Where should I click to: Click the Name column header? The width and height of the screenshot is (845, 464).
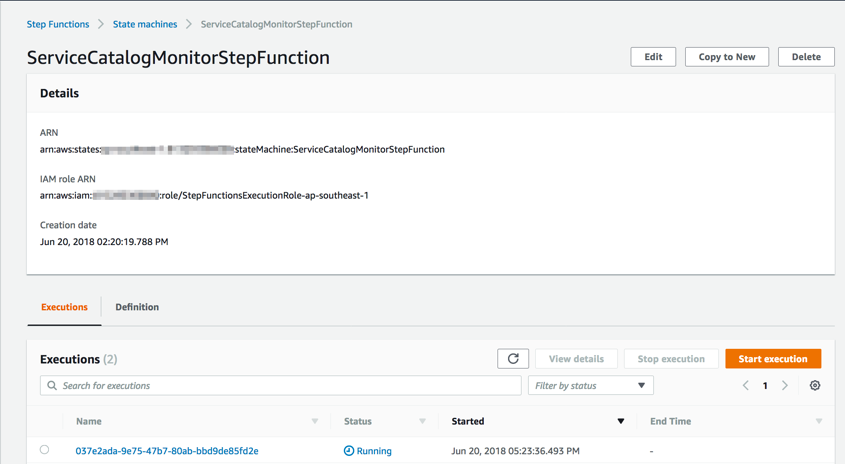88,421
